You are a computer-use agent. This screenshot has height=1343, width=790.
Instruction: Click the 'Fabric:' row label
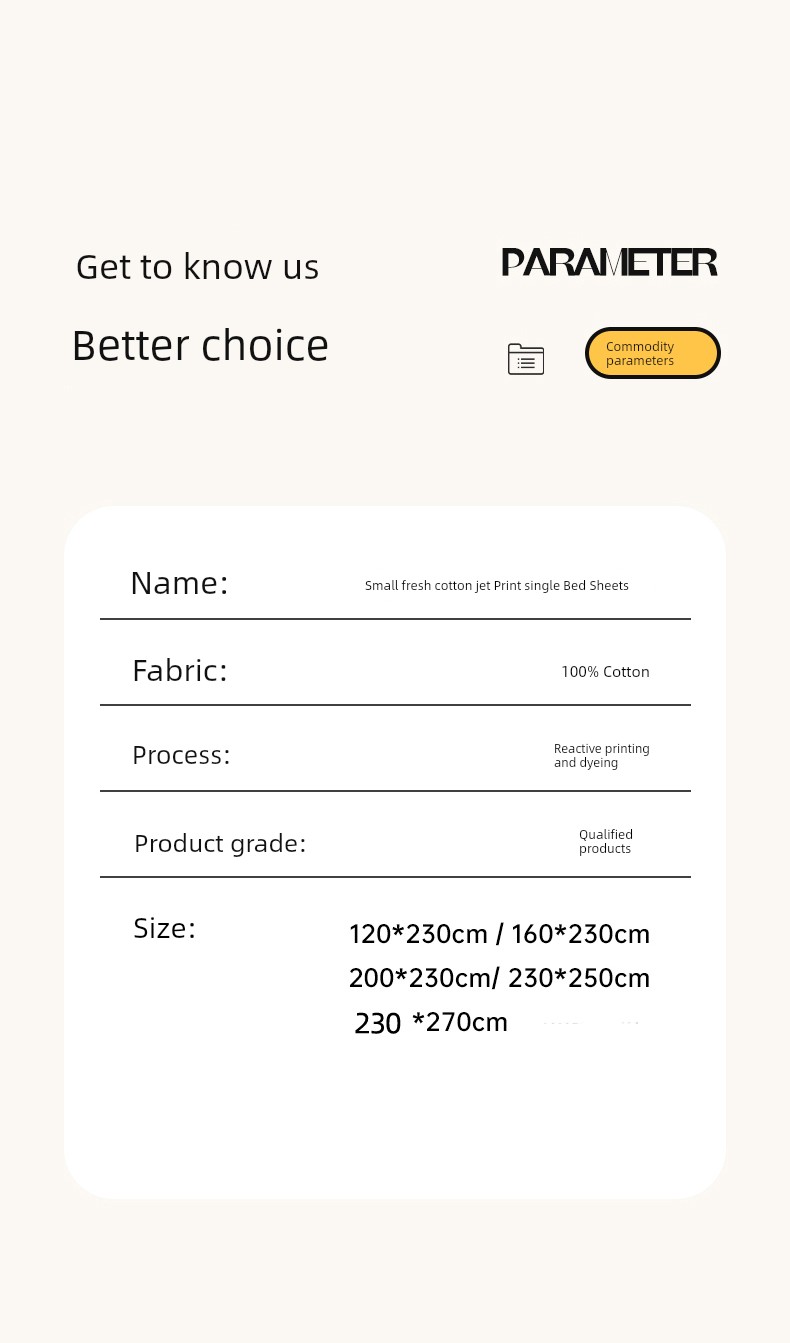pyautogui.click(x=180, y=670)
